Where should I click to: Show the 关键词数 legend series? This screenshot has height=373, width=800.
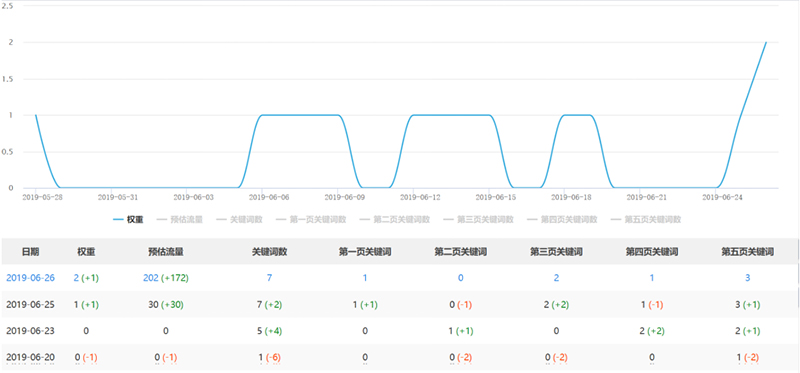pyautogui.click(x=239, y=219)
